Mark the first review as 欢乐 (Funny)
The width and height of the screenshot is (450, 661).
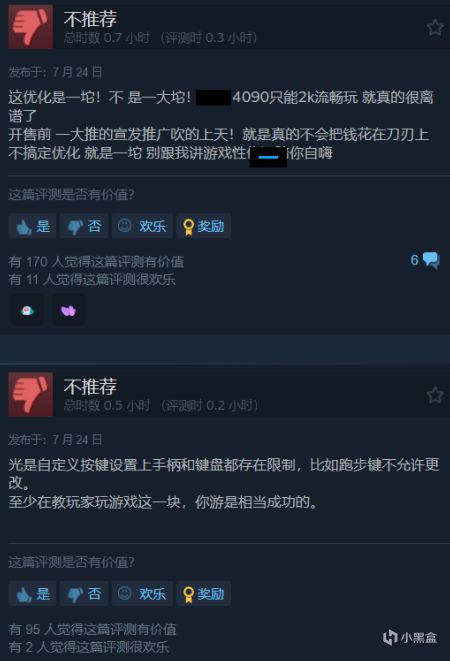(142, 226)
